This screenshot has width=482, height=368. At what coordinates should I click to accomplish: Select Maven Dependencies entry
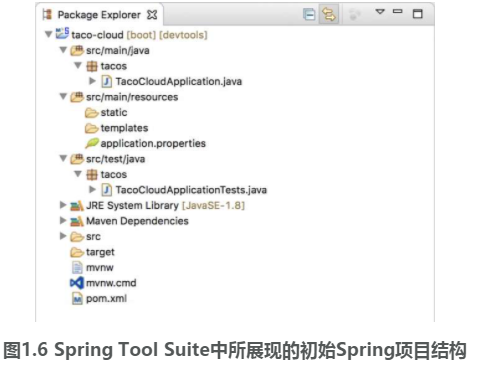coord(137,221)
